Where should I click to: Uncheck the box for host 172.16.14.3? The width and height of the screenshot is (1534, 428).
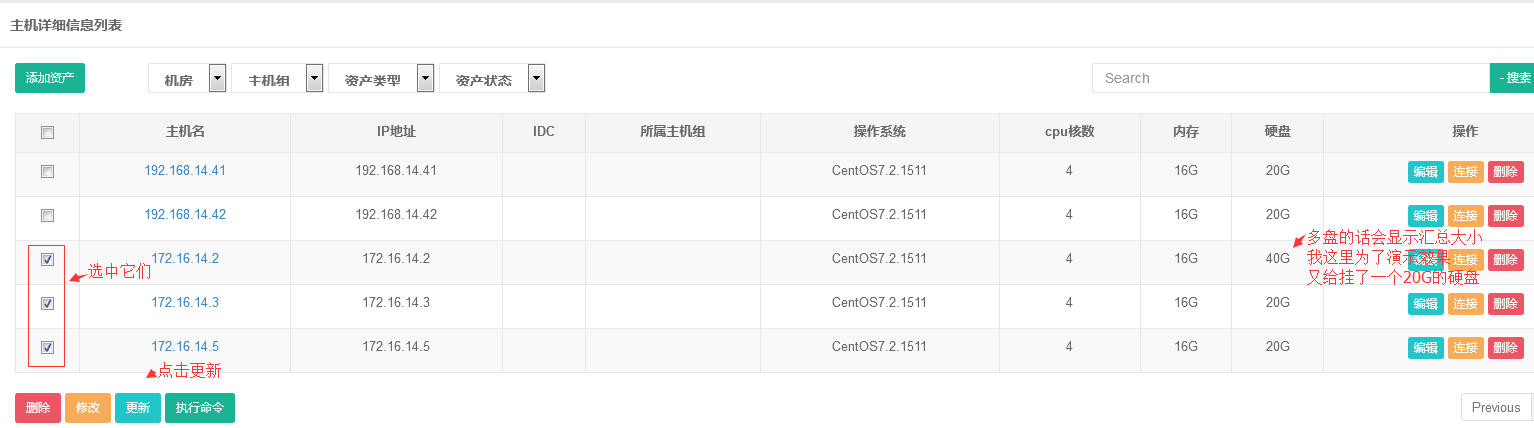pyautogui.click(x=47, y=303)
